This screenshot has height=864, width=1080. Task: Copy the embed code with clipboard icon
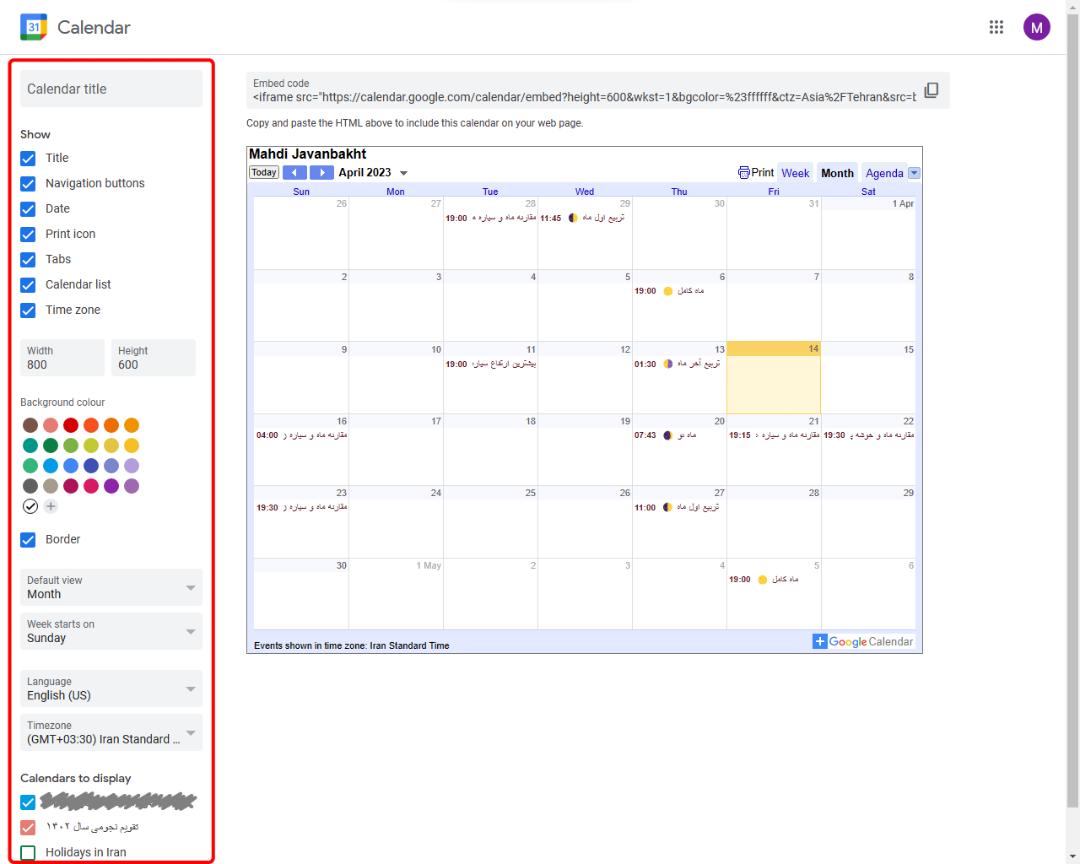pos(931,90)
